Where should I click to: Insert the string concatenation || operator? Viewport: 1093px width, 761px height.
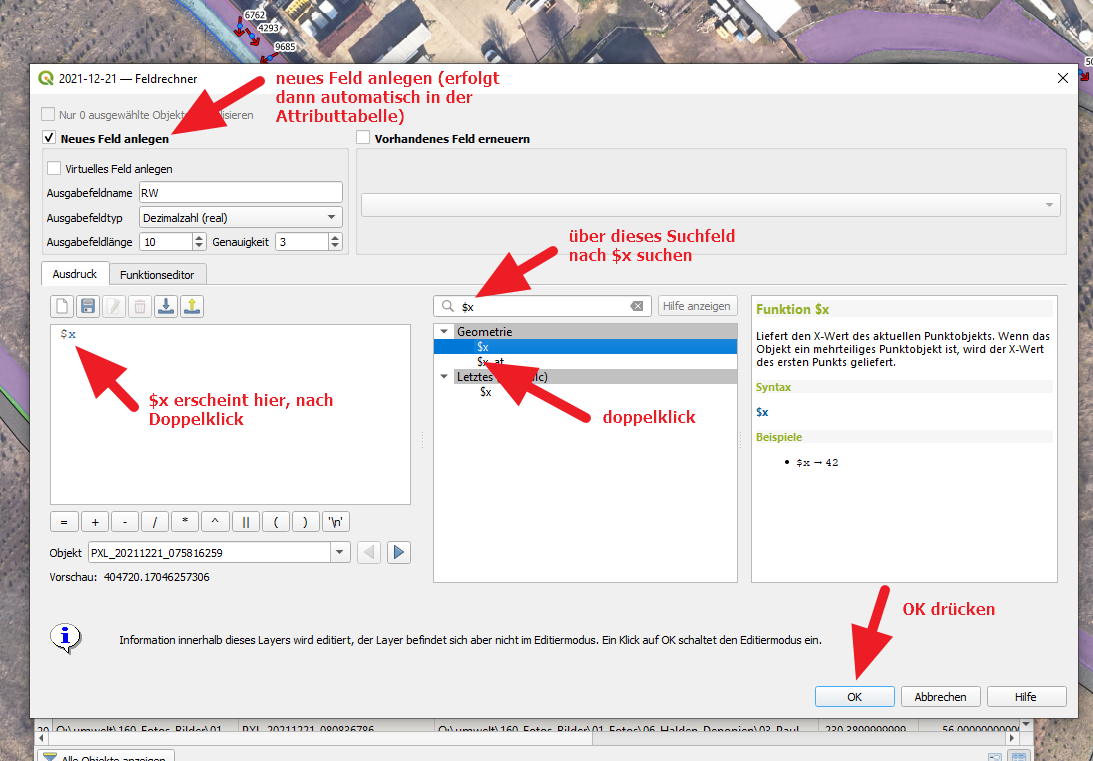pyautogui.click(x=245, y=522)
